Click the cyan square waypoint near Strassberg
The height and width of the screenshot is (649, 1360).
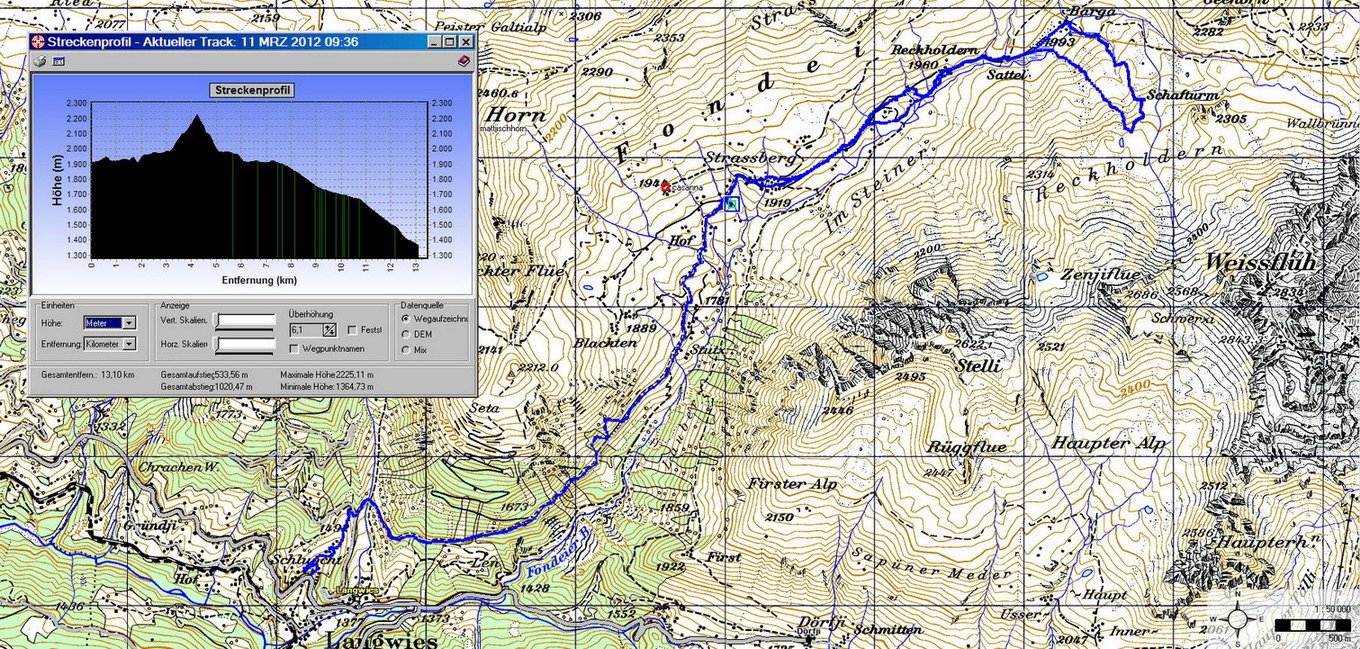tap(732, 204)
